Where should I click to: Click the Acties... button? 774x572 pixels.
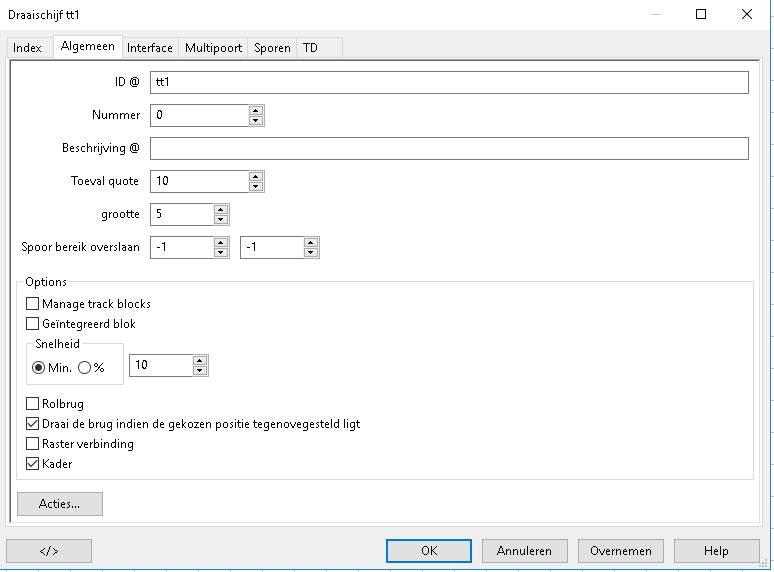pyautogui.click(x=60, y=504)
